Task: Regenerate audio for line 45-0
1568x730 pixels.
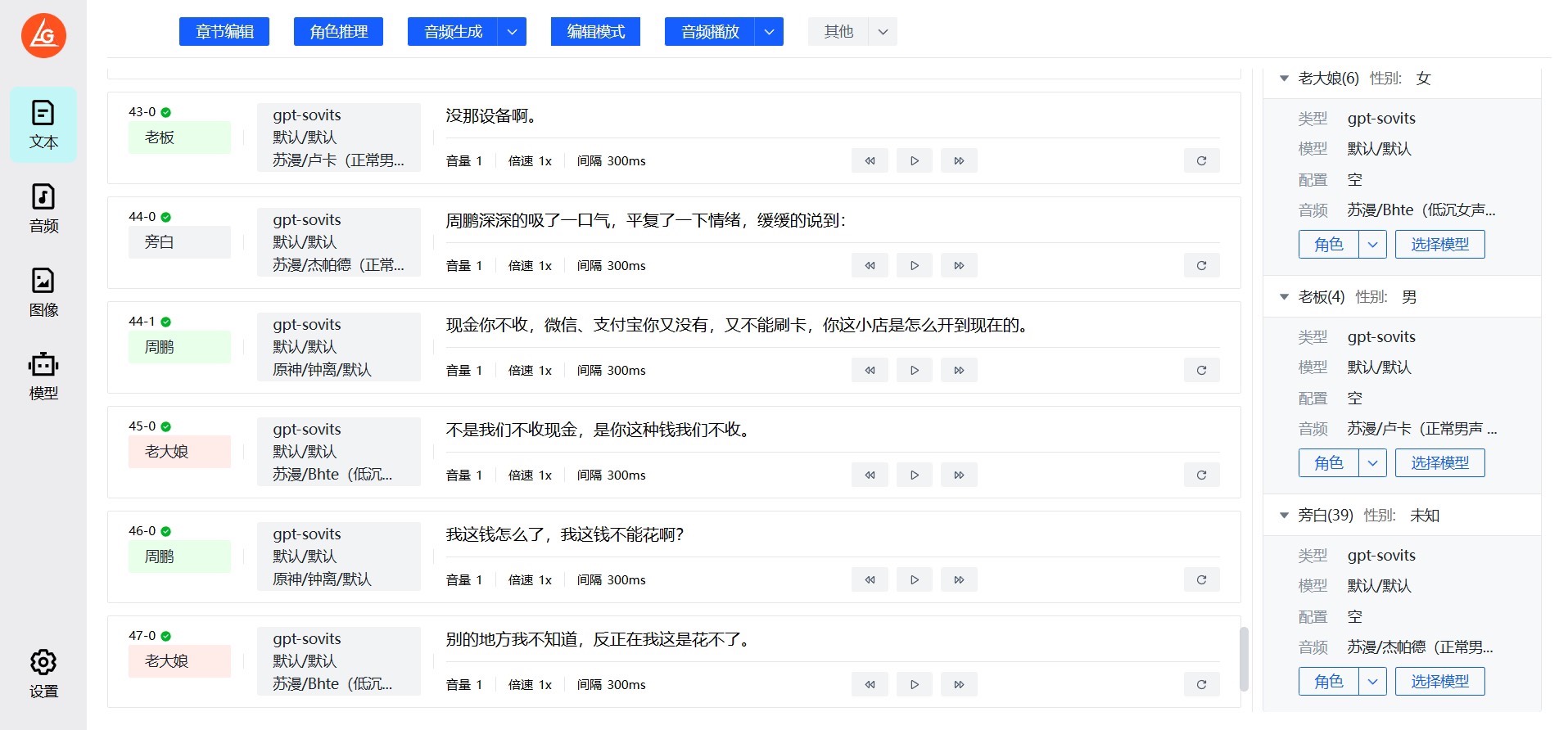Action: click(x=1201, y=475)
